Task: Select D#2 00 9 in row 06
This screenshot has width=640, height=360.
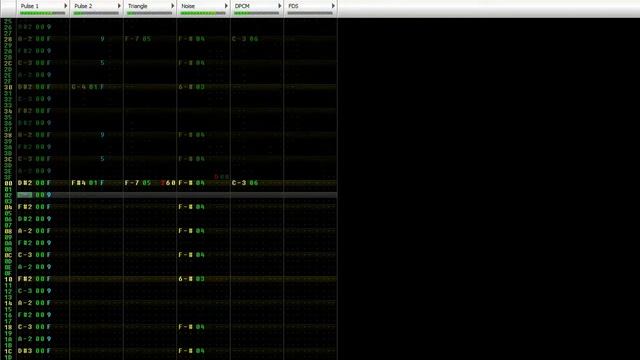Action: pos(34,219)
